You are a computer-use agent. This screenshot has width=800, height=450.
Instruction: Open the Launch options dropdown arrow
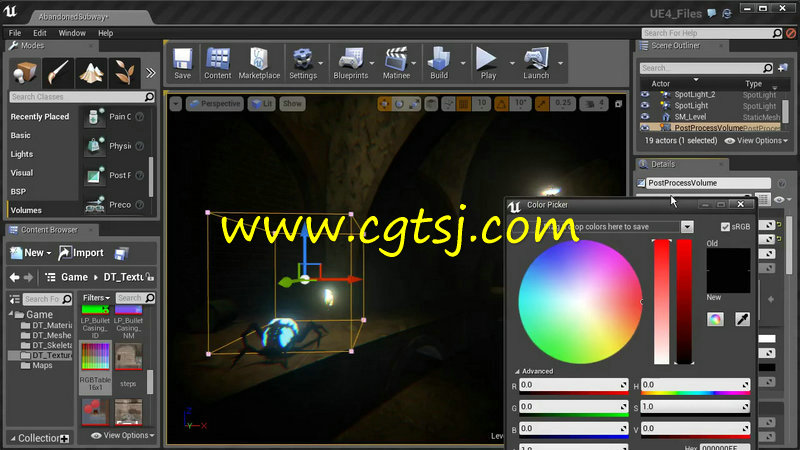(x=560, y=63)
